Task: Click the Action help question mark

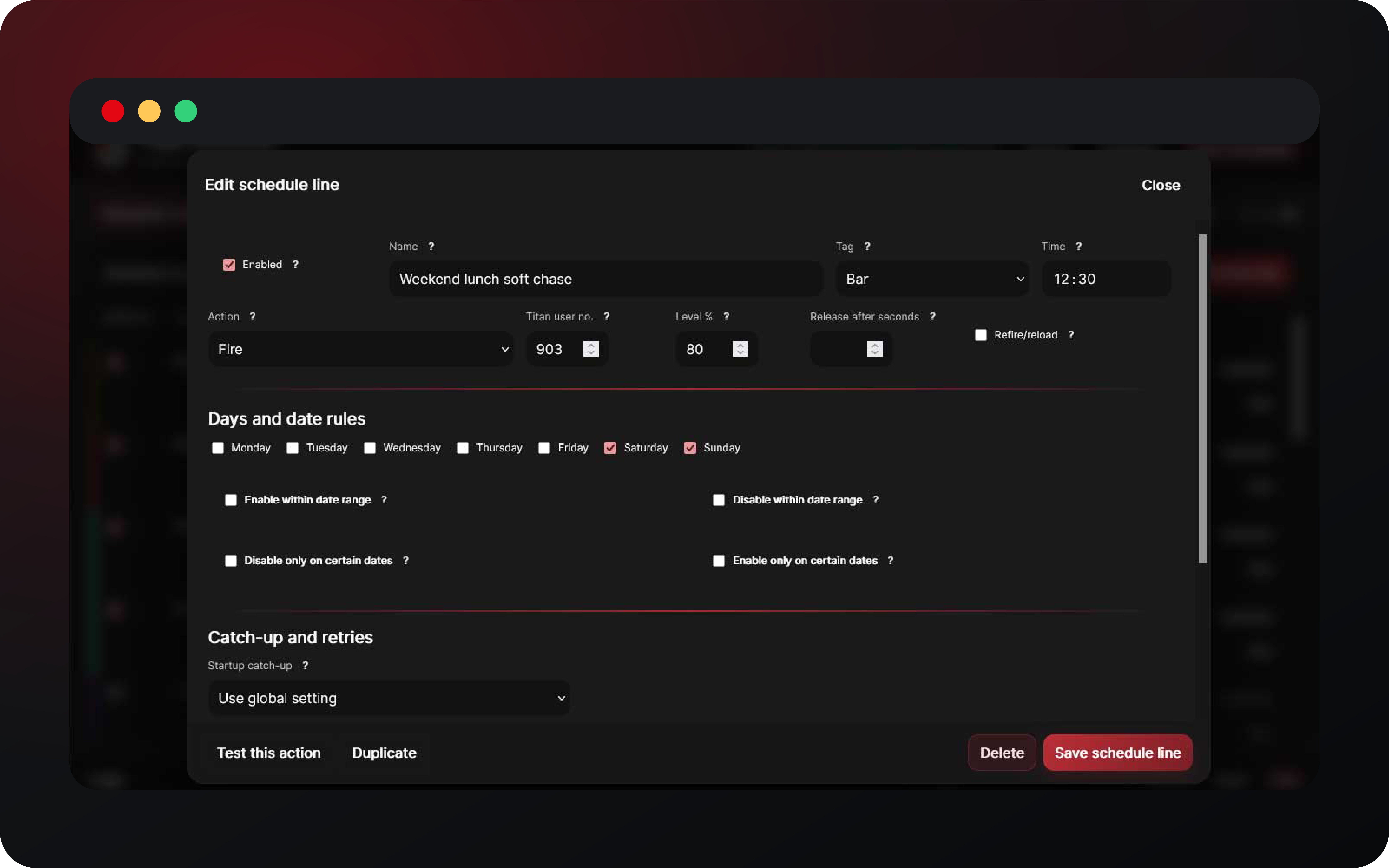Action: tap(253, 317)
